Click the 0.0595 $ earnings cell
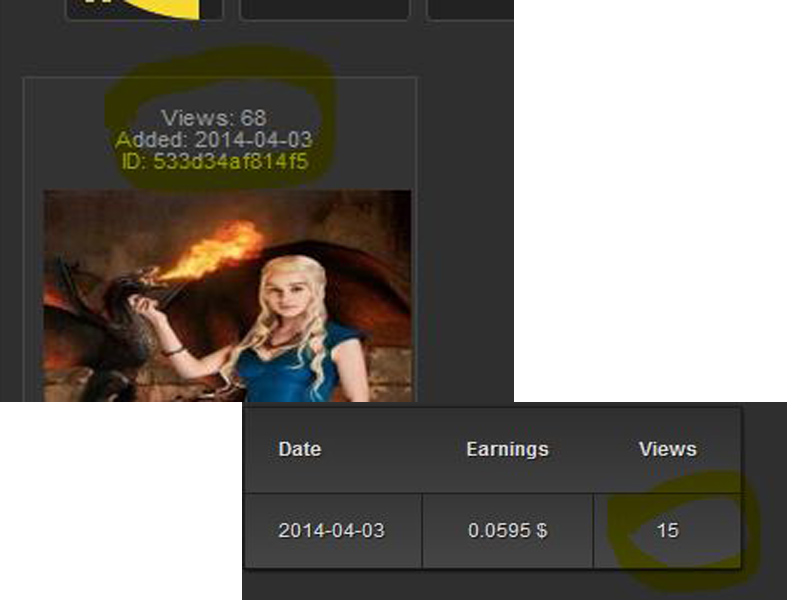800x600 pixels. [x=507, y=530]
